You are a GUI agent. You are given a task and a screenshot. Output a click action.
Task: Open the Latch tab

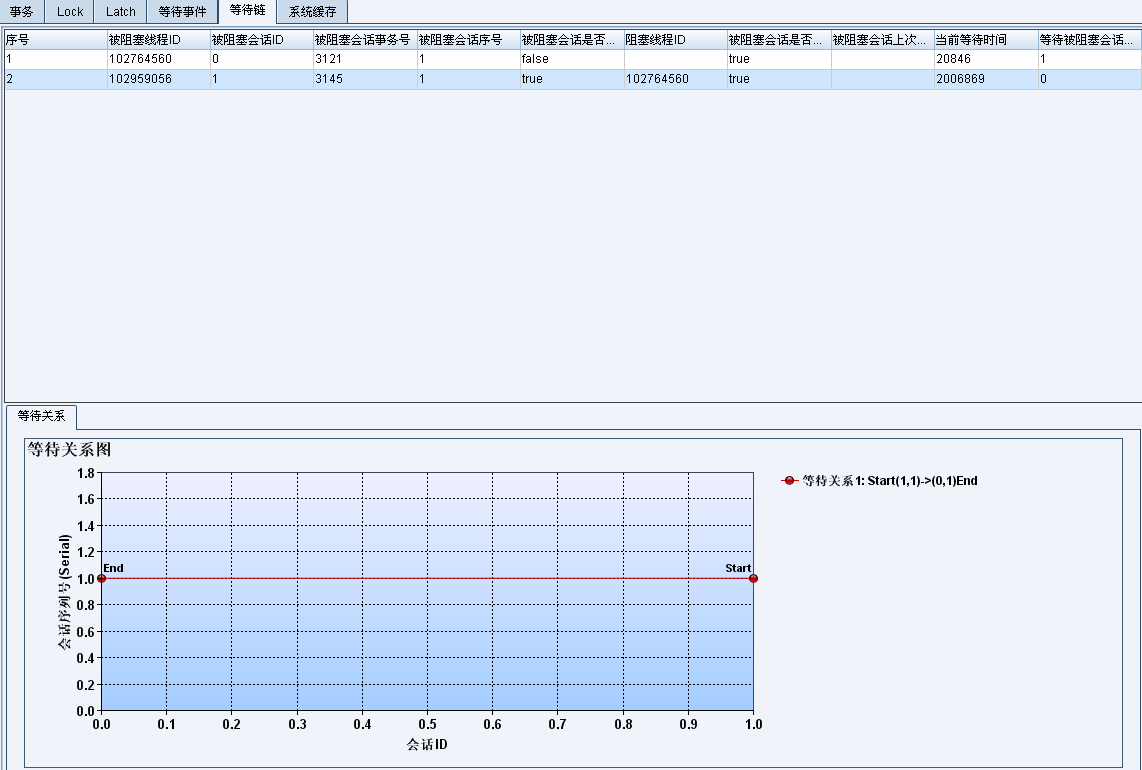click(x=120, y=12)
